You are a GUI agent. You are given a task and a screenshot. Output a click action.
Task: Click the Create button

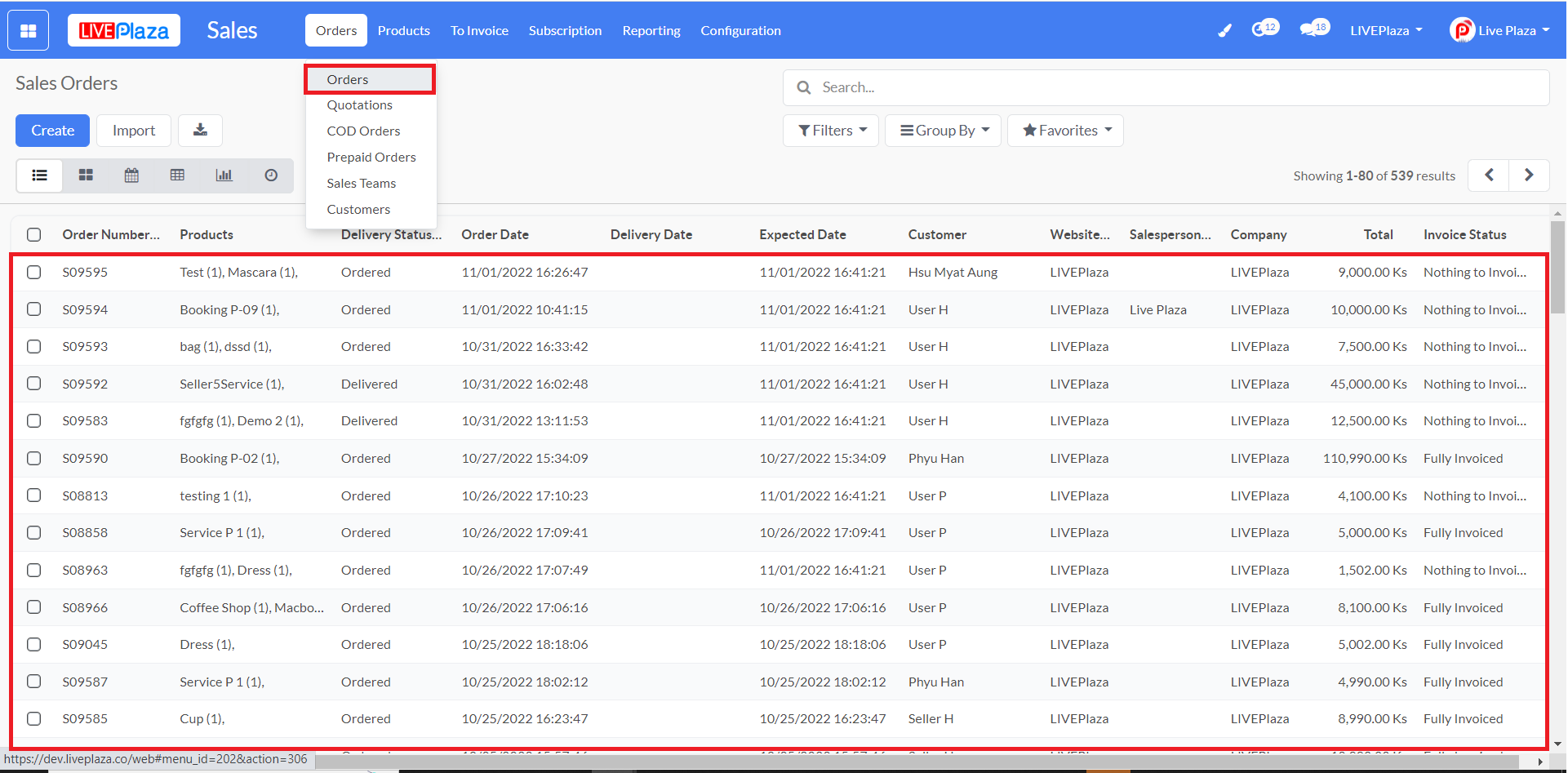pyautogui.click(x=52, y=131)
